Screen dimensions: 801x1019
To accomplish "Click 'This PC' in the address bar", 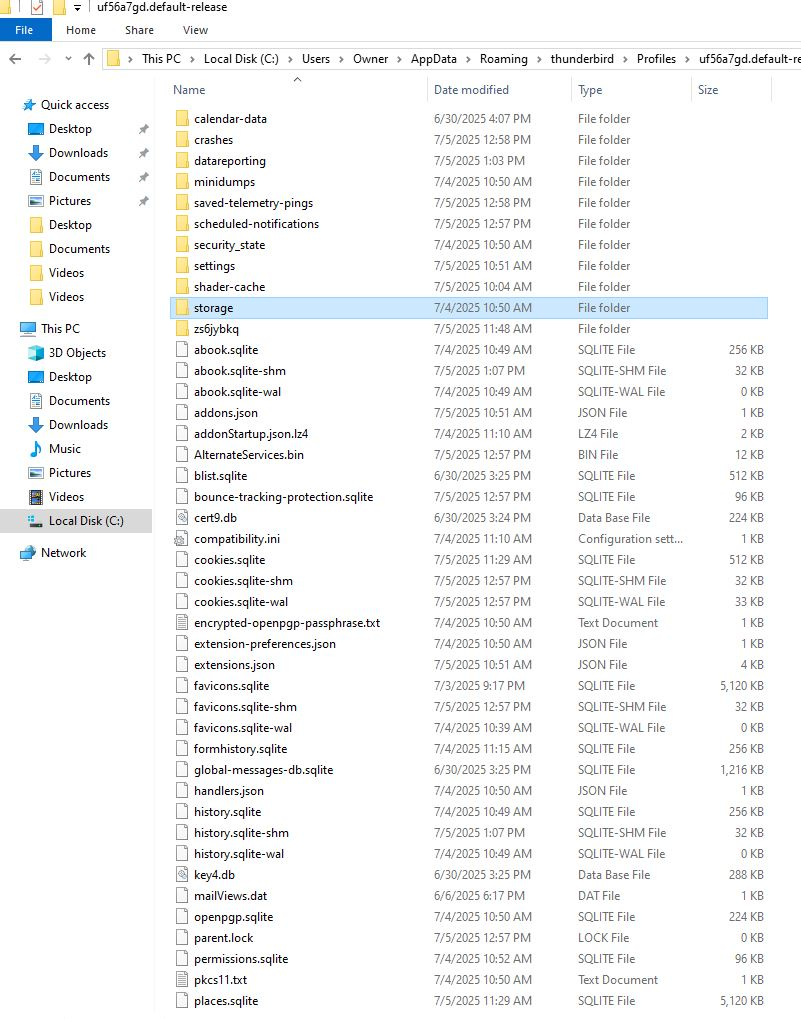I will click(161, 58).
